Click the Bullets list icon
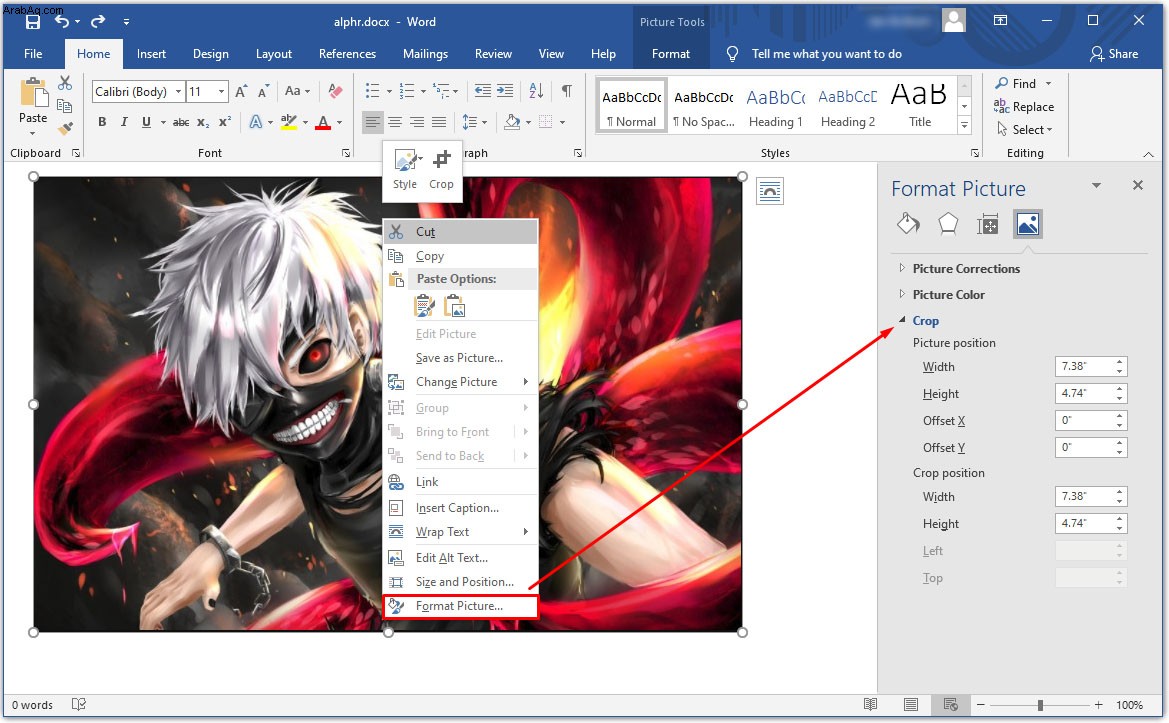 tap(373, 91)
